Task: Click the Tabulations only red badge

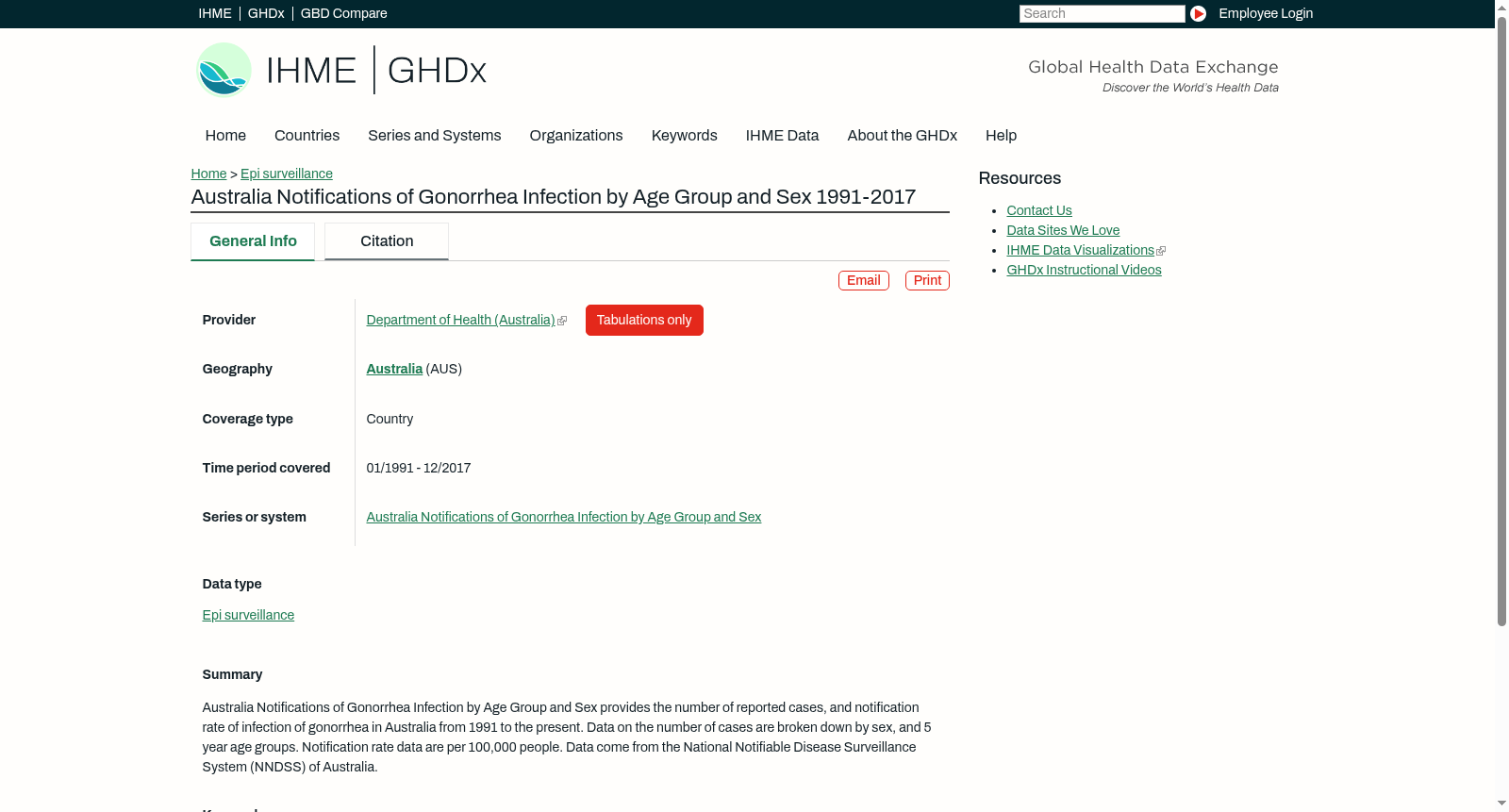Action: tap(644, 320)
